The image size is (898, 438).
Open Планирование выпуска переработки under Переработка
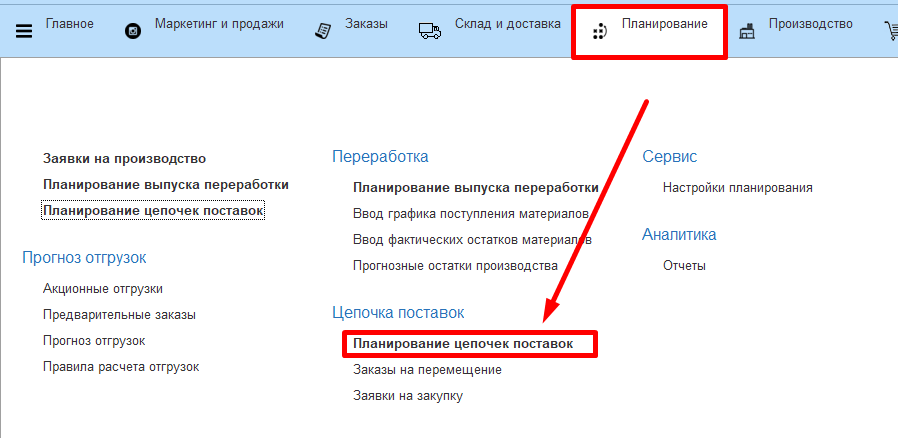(x=476, y=188)
